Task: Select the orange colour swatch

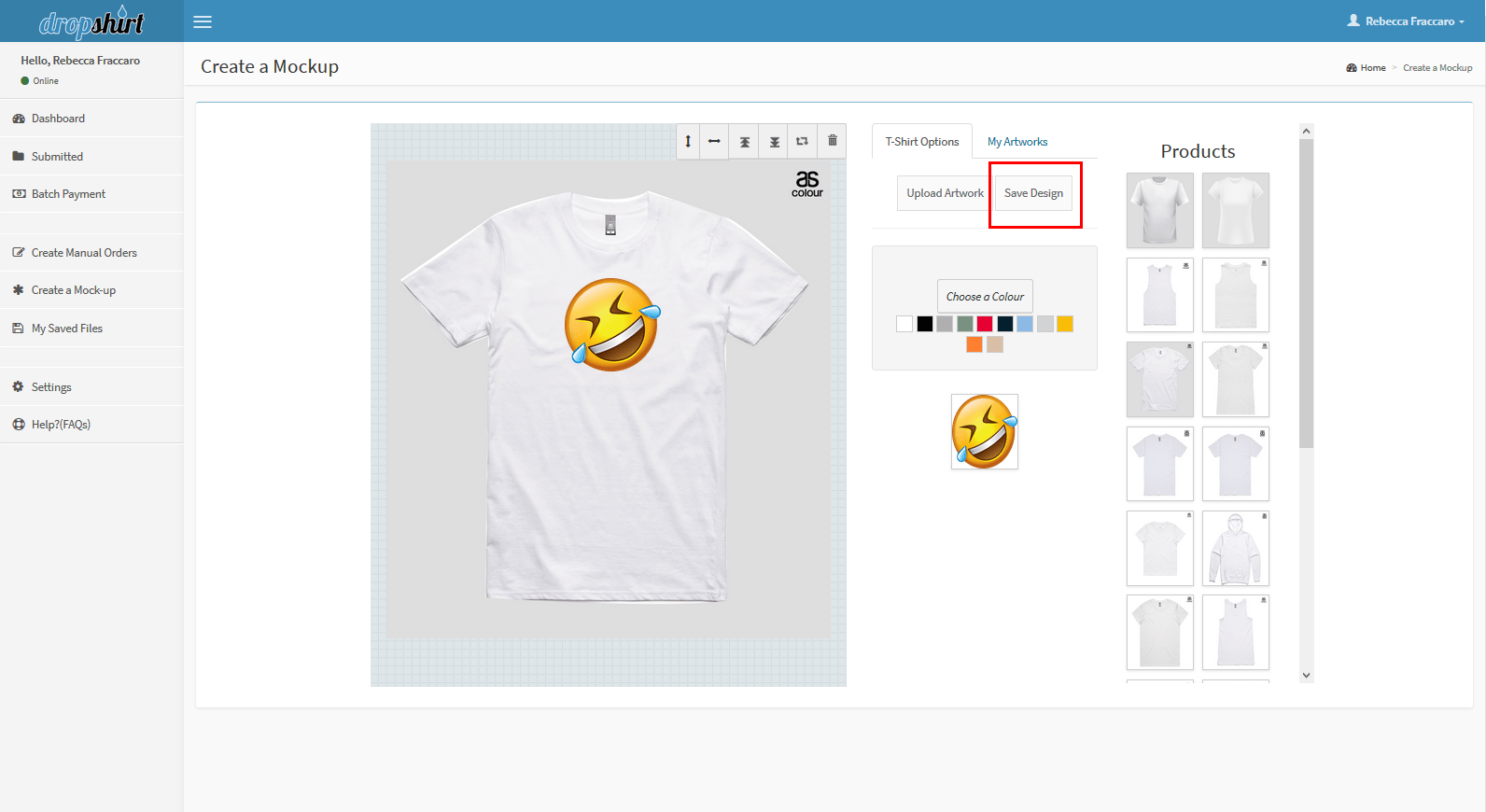Action: (x=974, y=344)
